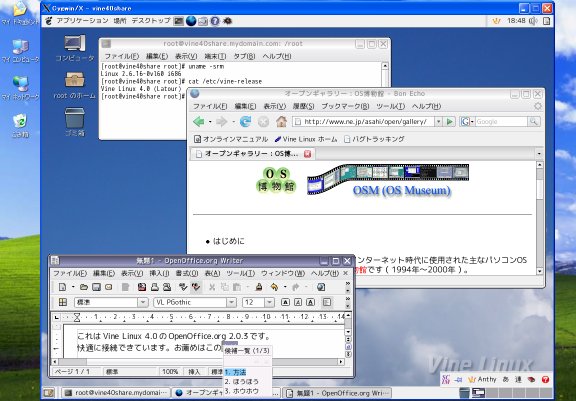576x401 pixels.
Task: Open search engine selector next to Google box
Action: click(467, 122)
